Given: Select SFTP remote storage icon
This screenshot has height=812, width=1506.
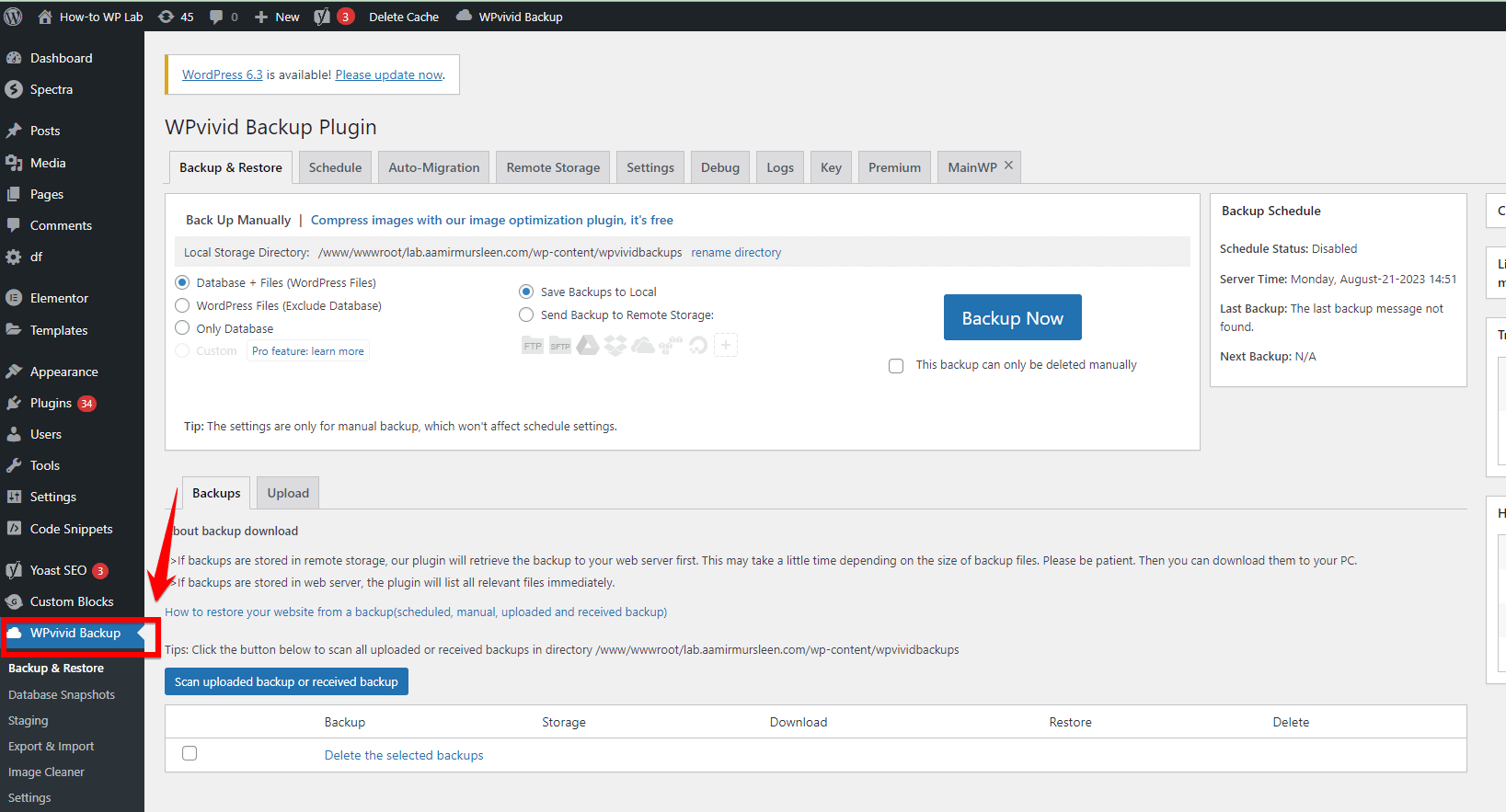Looking at the screenshot, I should pyautogui.click(x=560, y=346).
